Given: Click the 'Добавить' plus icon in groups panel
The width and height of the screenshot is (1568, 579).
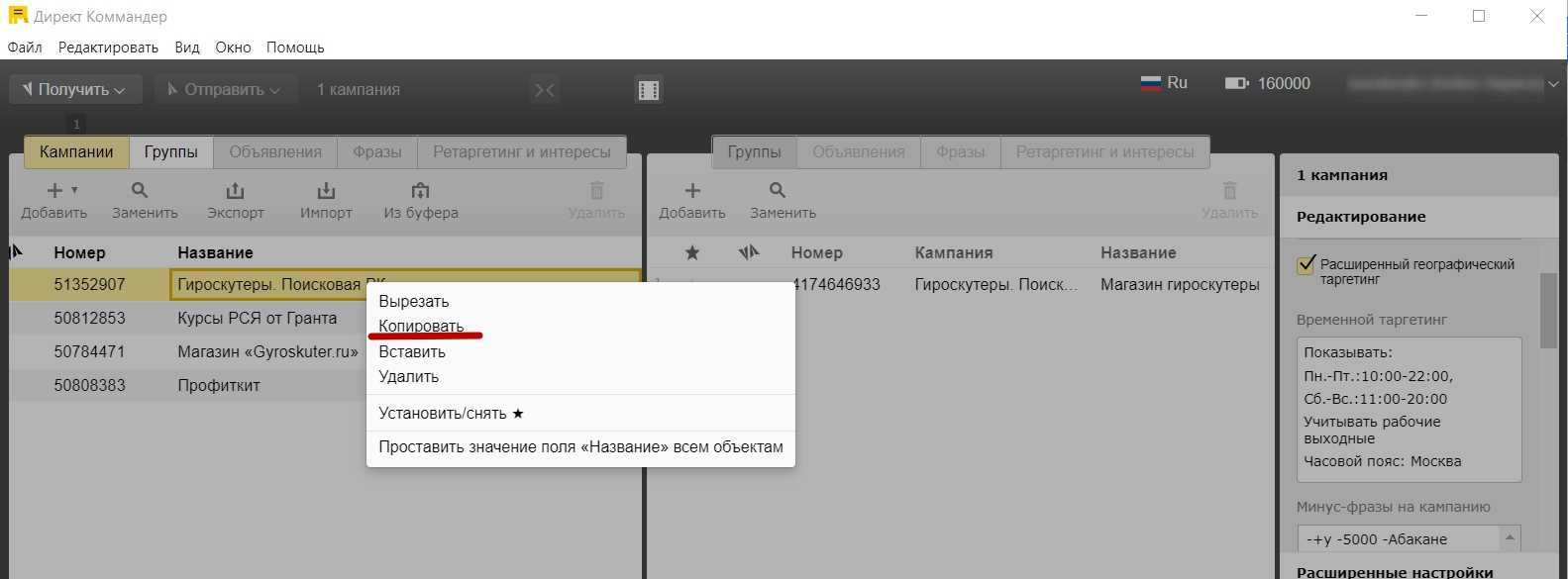Looking at the screenshot, I should [691, 191].
